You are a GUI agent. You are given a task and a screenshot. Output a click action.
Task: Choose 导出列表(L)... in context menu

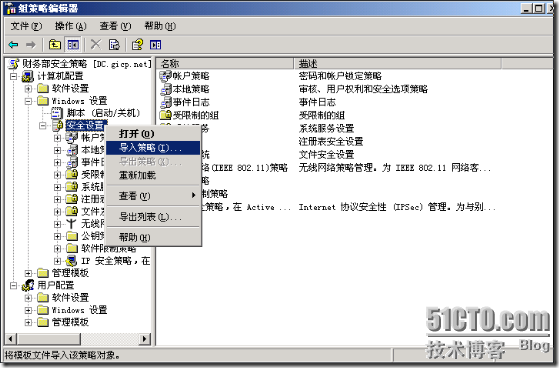pos(153,216)
